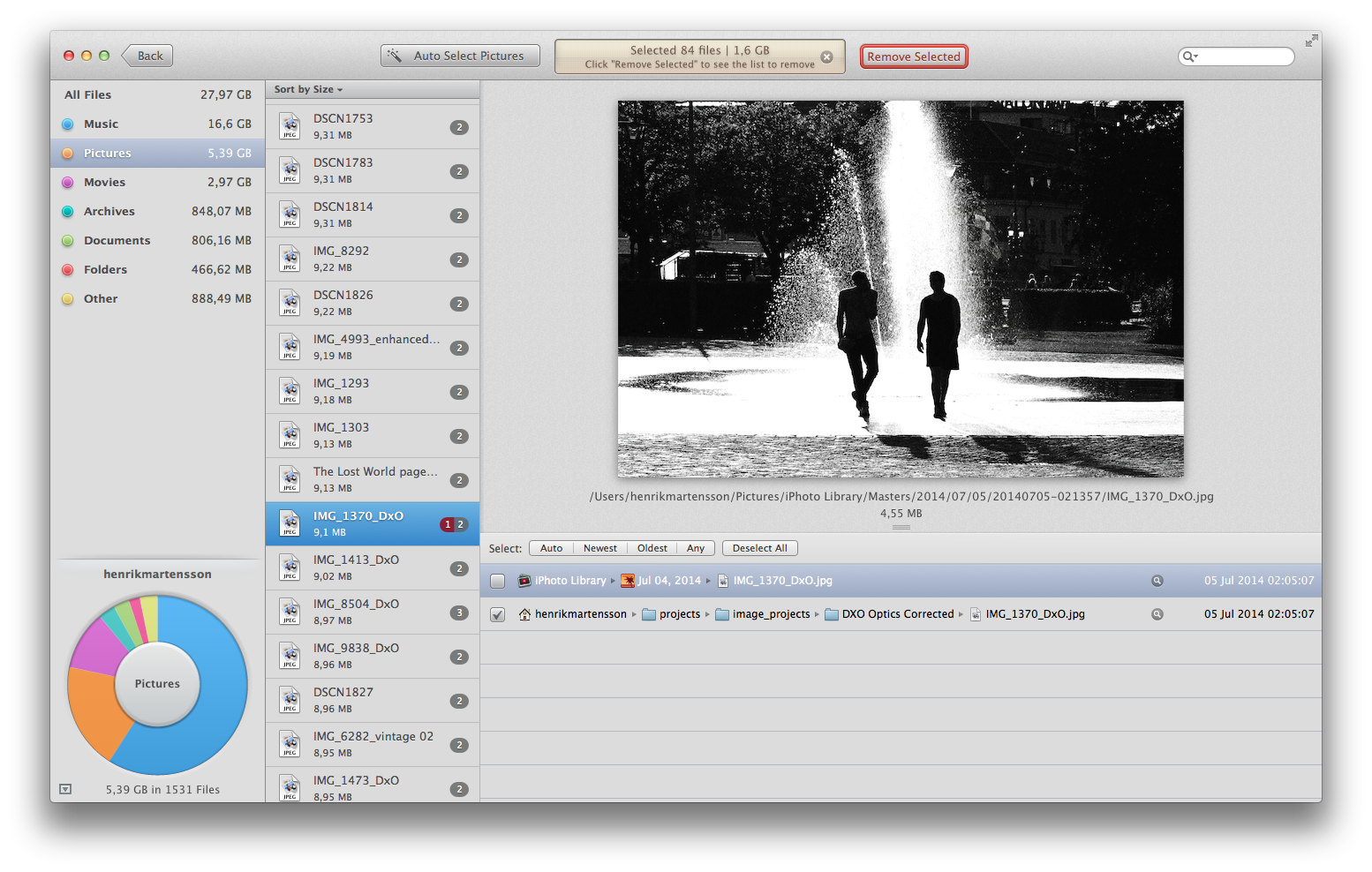Click the magenta Movies category dot
This screenshot has height=872, width=1372.
pyautogui.click(x=68, y=183)
